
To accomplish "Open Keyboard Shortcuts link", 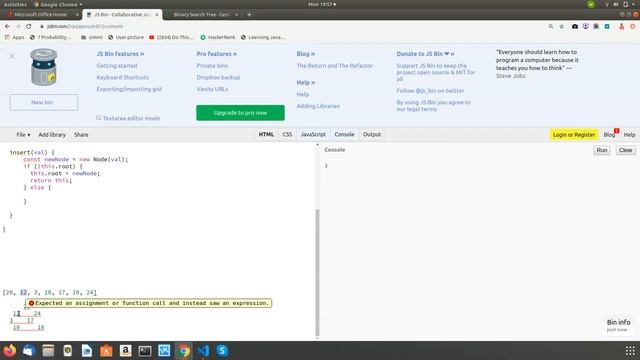I will (122, 77).
